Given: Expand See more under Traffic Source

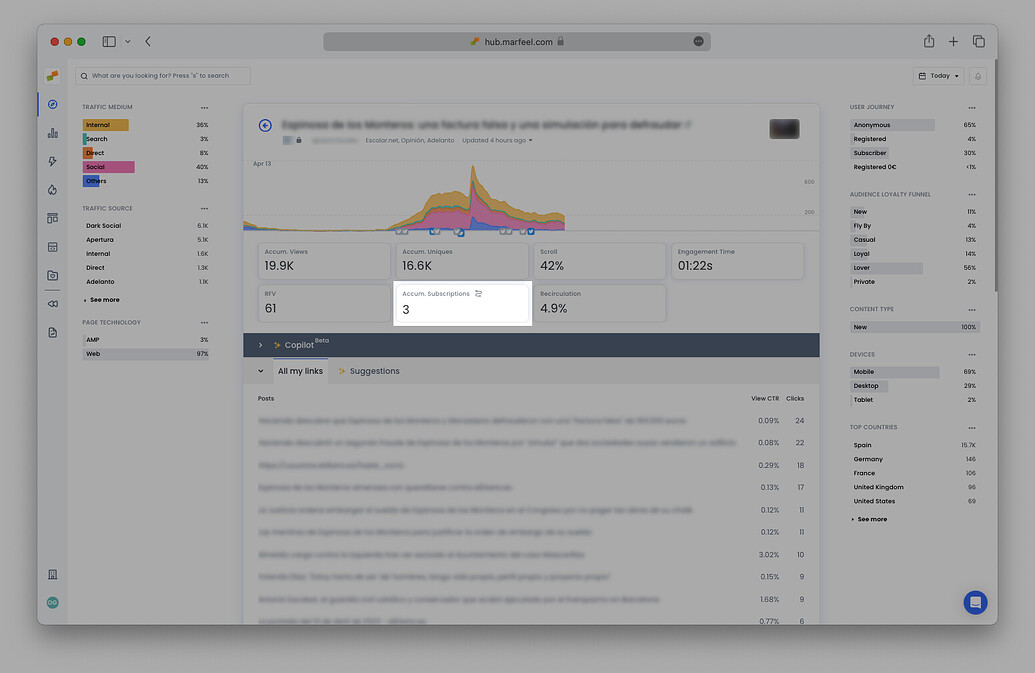Looking at the screenshot, I should tap(103, 299).
